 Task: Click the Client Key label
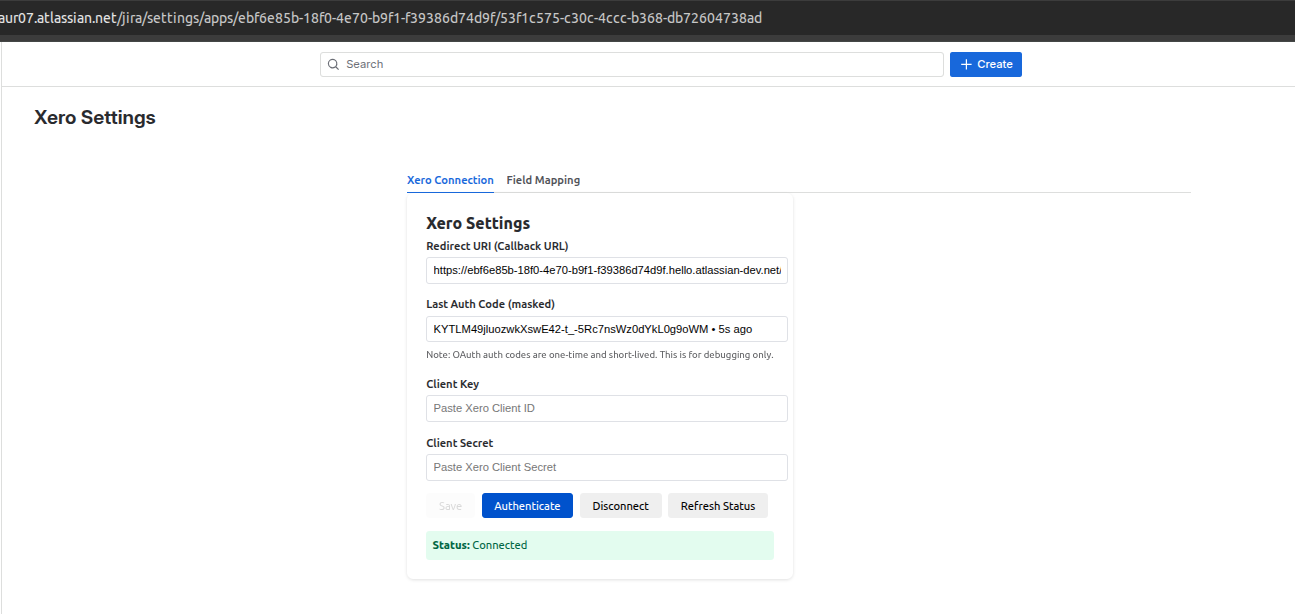pos(453,384)
